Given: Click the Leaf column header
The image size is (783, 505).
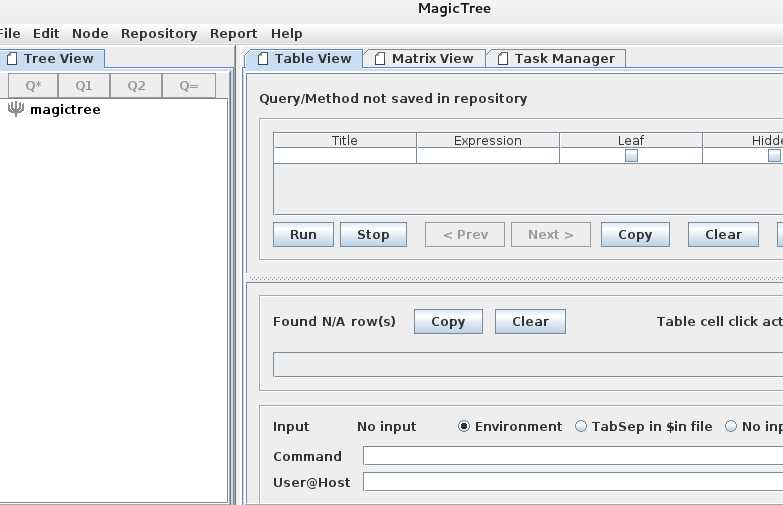Looking at the screenshot, I should coord(631,140).
